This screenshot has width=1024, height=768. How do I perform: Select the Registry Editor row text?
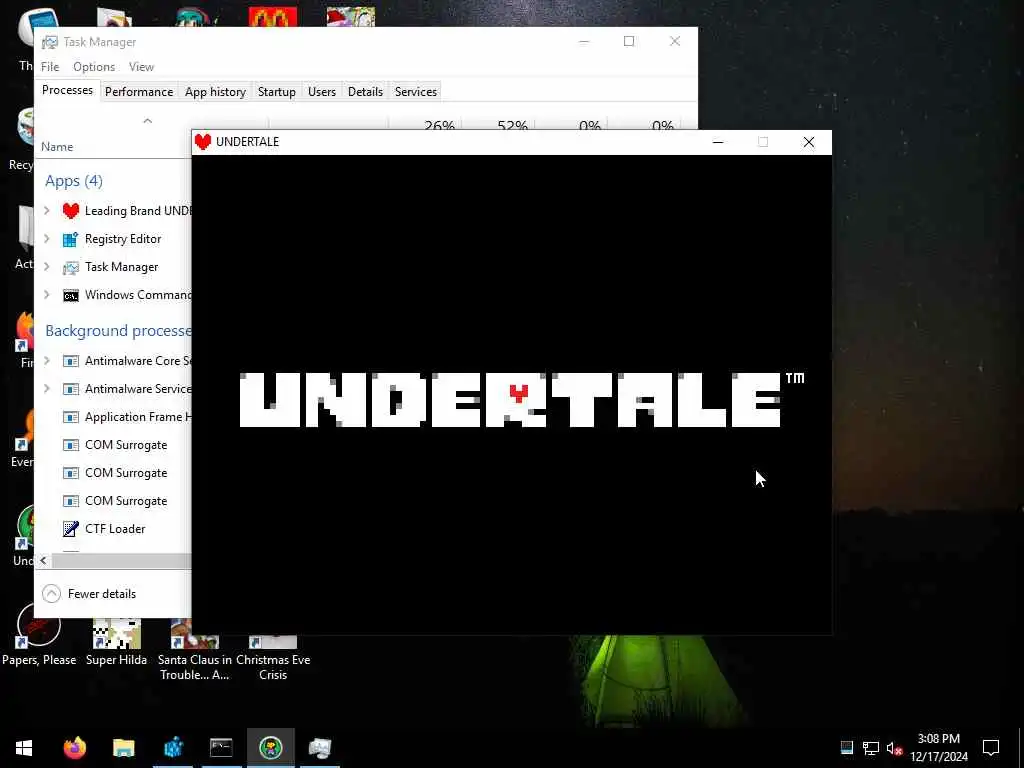point(123,239)
